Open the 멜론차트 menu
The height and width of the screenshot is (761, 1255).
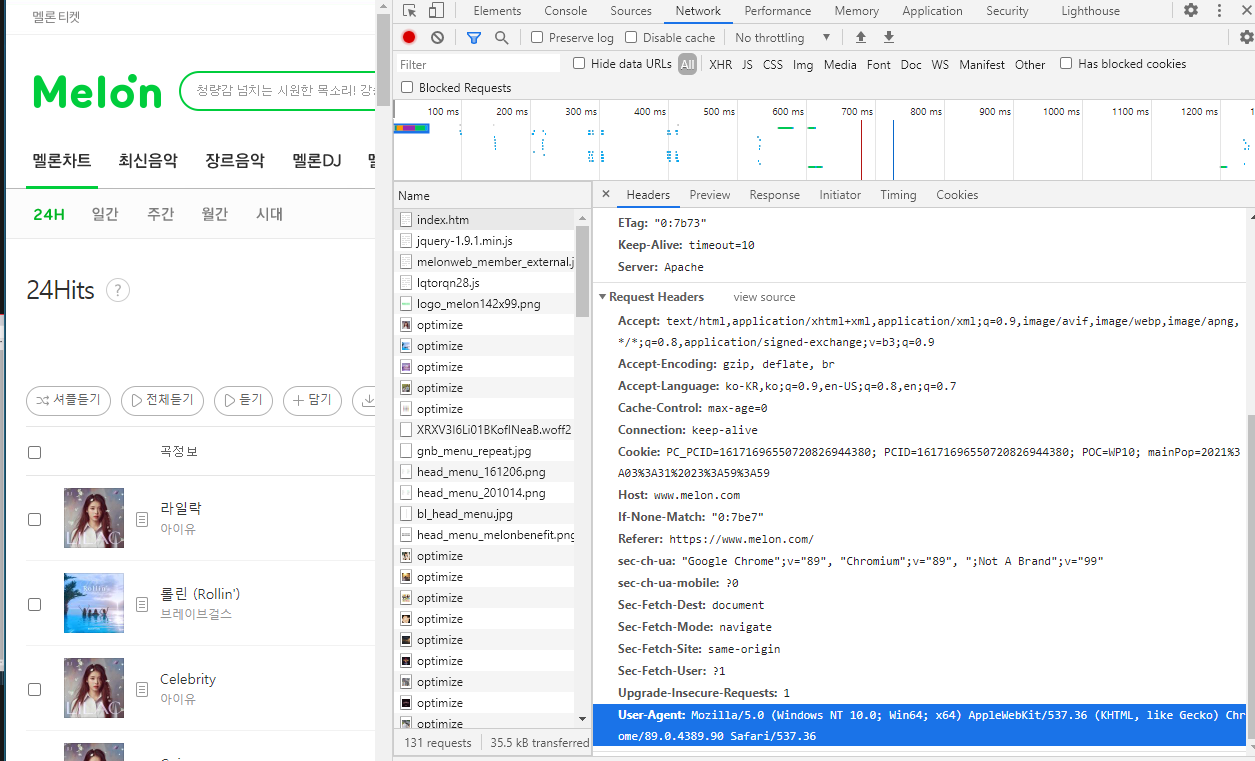pos(62,160)
